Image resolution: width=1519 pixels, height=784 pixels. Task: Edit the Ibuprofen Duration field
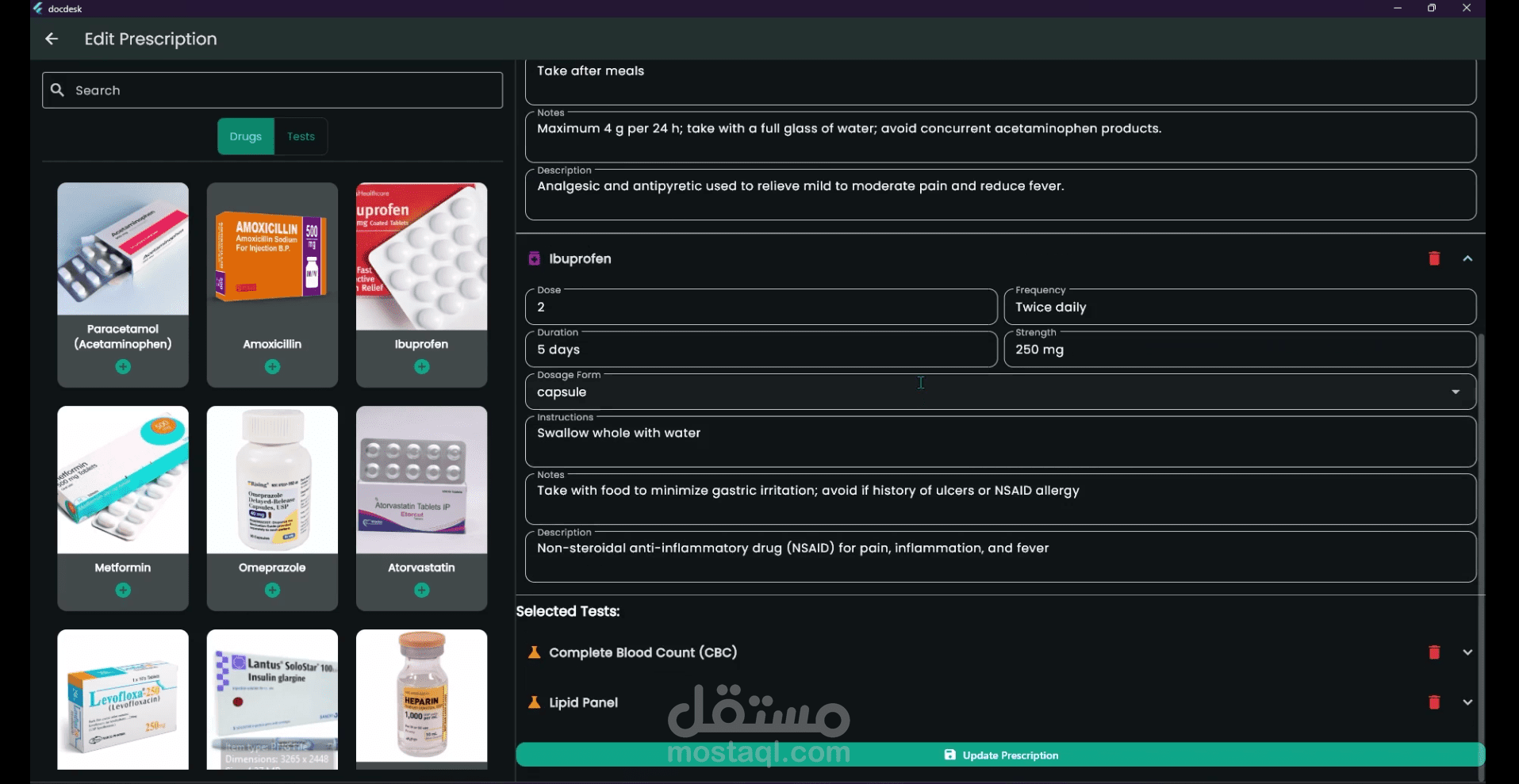click(761, 349)
